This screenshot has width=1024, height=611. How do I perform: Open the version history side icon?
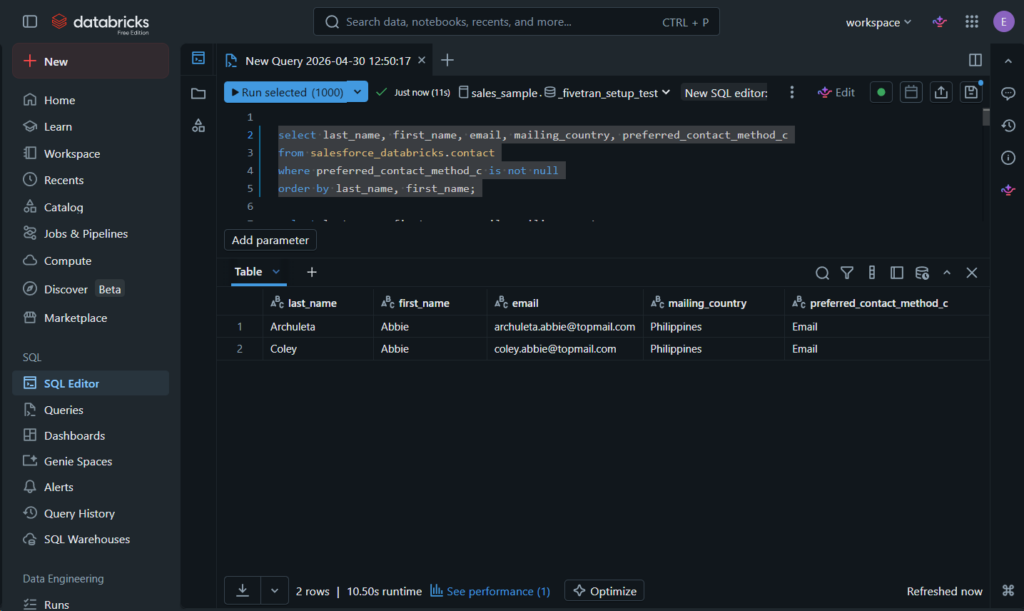1008,125
